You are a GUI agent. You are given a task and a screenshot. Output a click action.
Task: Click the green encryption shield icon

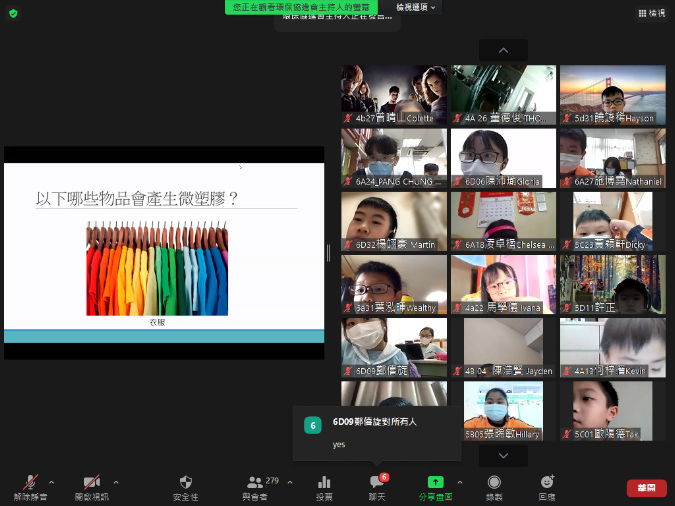(x=13, y=13)
